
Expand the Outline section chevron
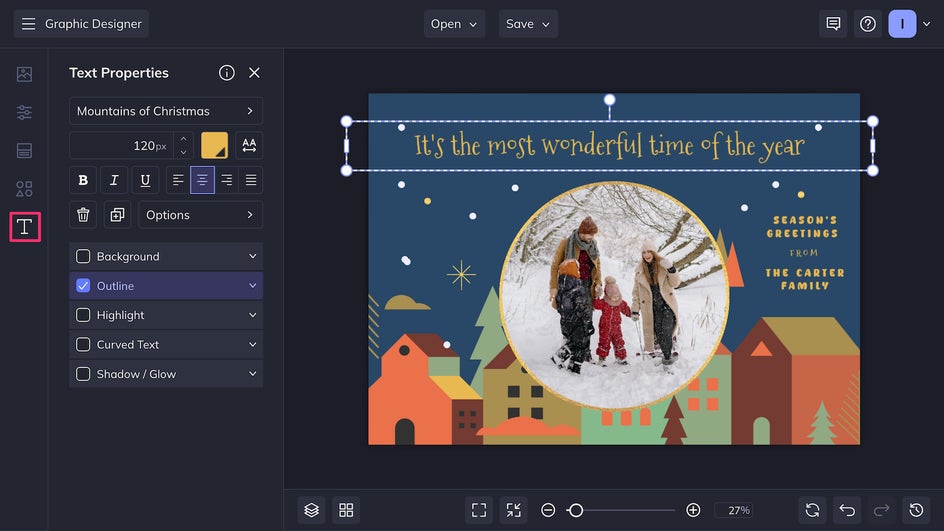coord(252,286)
